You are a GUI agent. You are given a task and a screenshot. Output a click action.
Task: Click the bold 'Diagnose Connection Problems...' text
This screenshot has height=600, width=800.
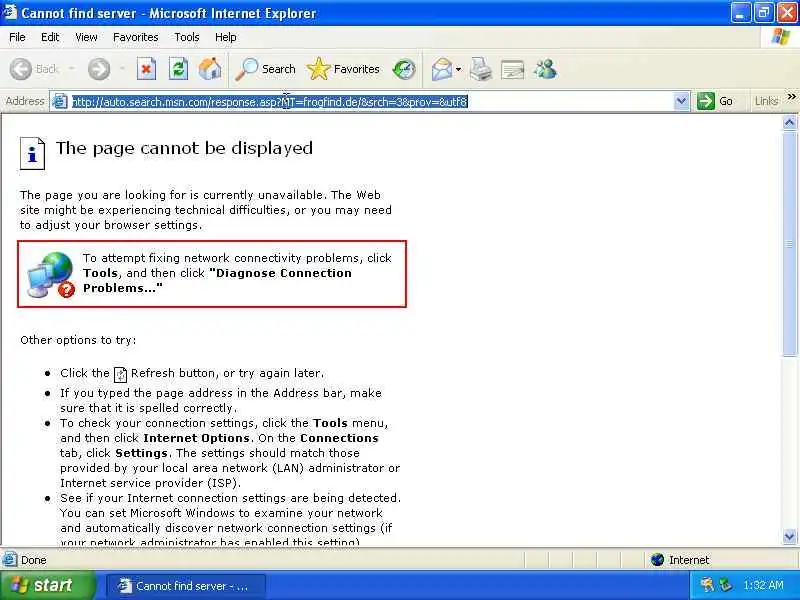[x=217, y=280]
